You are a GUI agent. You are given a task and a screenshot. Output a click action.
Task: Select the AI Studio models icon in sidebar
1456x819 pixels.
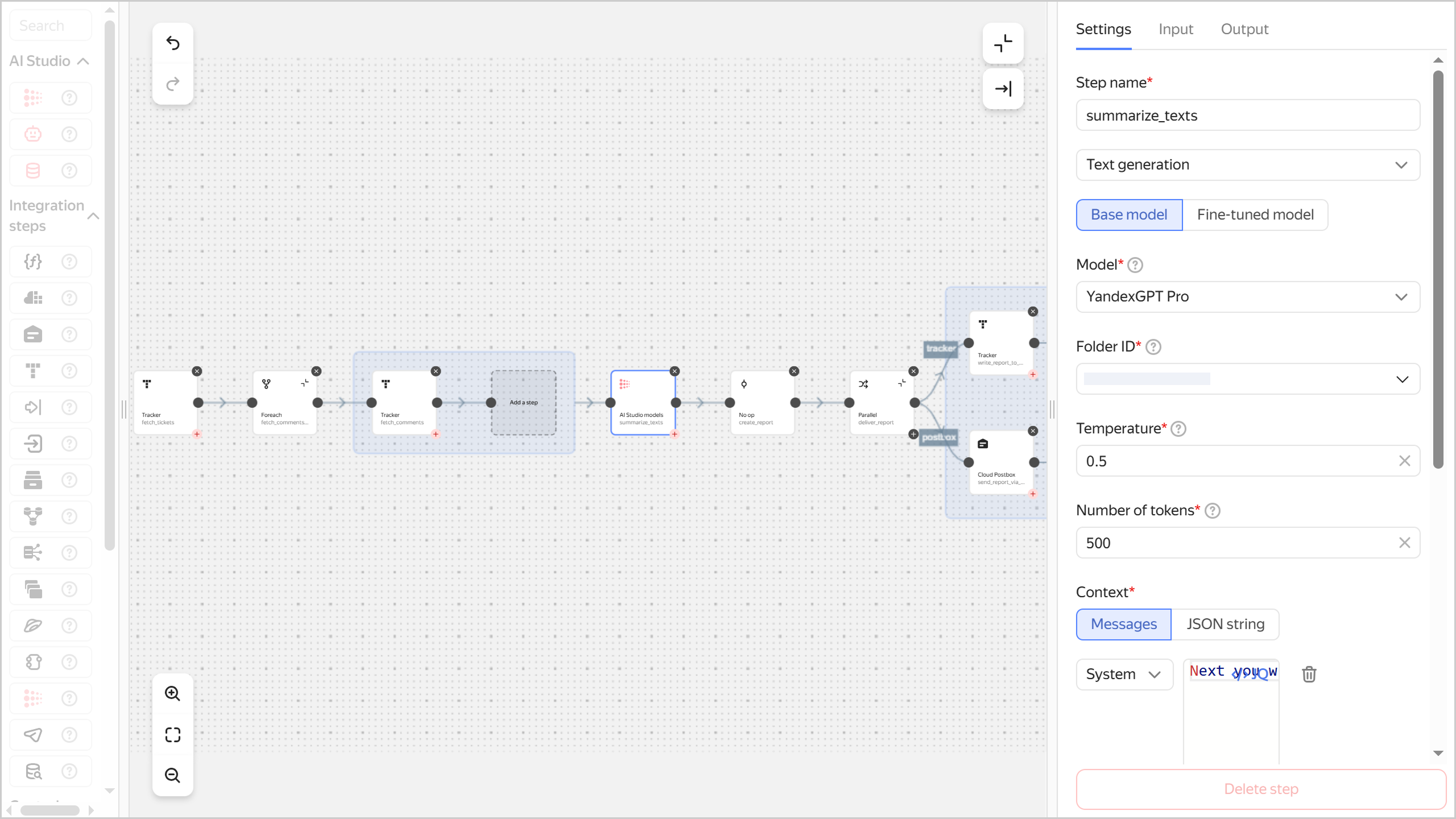click(32, 97)
